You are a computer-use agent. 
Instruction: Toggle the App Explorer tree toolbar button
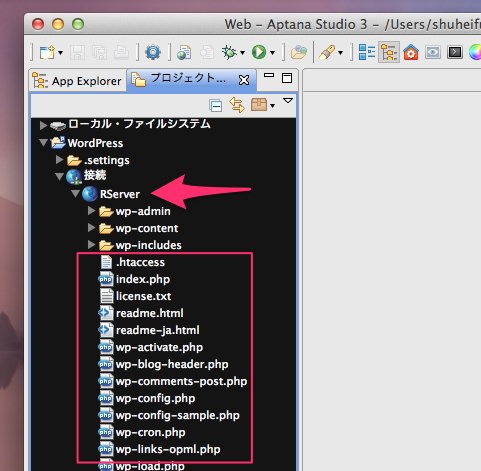pyautogui.click(x=389, y=52)
